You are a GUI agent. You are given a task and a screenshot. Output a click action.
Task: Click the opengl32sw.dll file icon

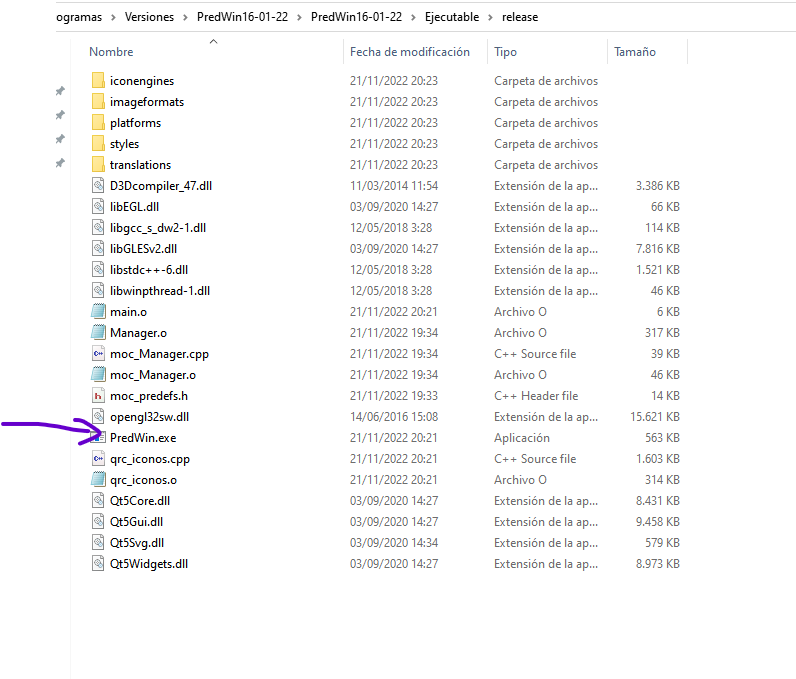98,417
